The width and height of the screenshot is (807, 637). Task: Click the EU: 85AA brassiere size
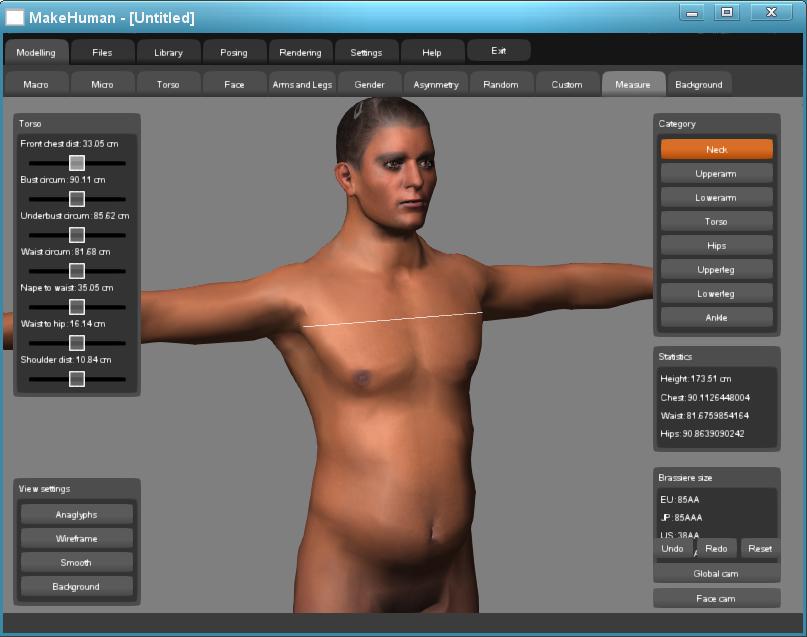pyautogui.click(x=680, y=499)
